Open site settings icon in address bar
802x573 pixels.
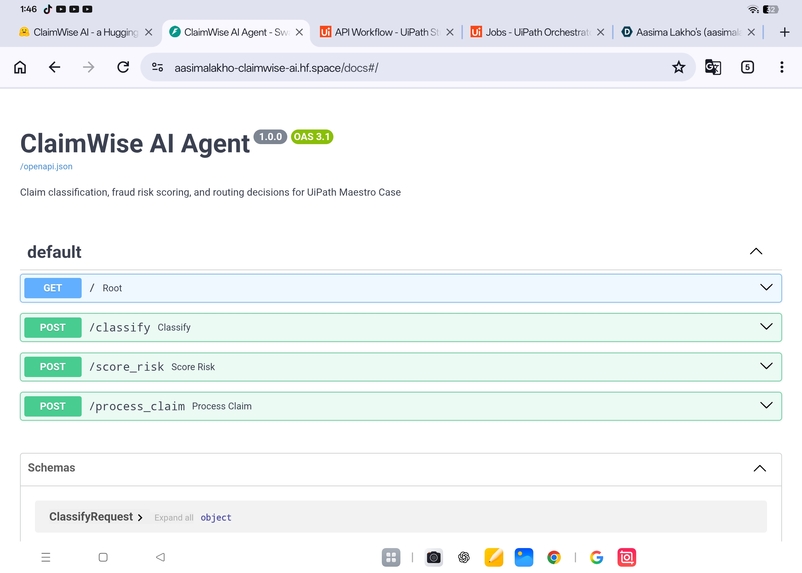(x=158, y=67)
